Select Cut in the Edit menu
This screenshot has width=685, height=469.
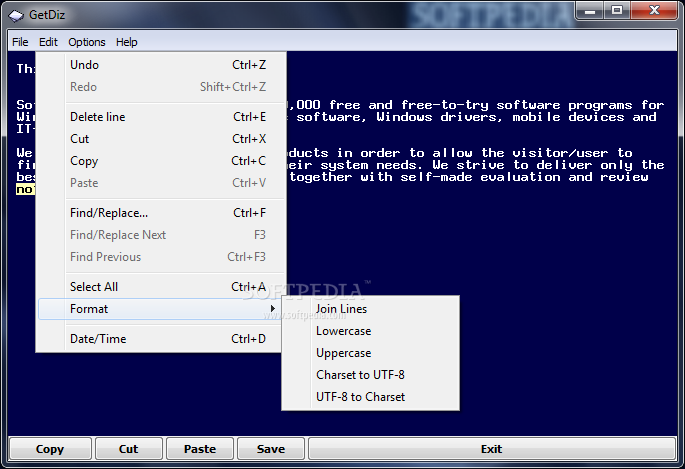(161, 139)
